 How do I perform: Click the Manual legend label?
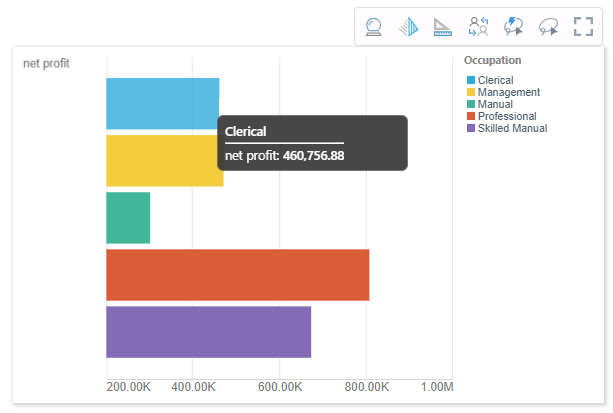click(495, 104)
